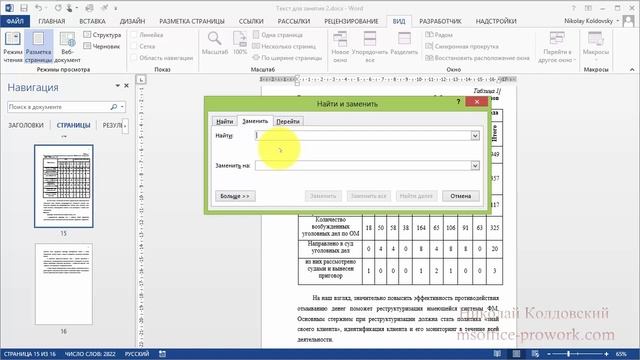Open Quick Access Toolbar customize arrow

pyautogui.click(x=116, y=8)
